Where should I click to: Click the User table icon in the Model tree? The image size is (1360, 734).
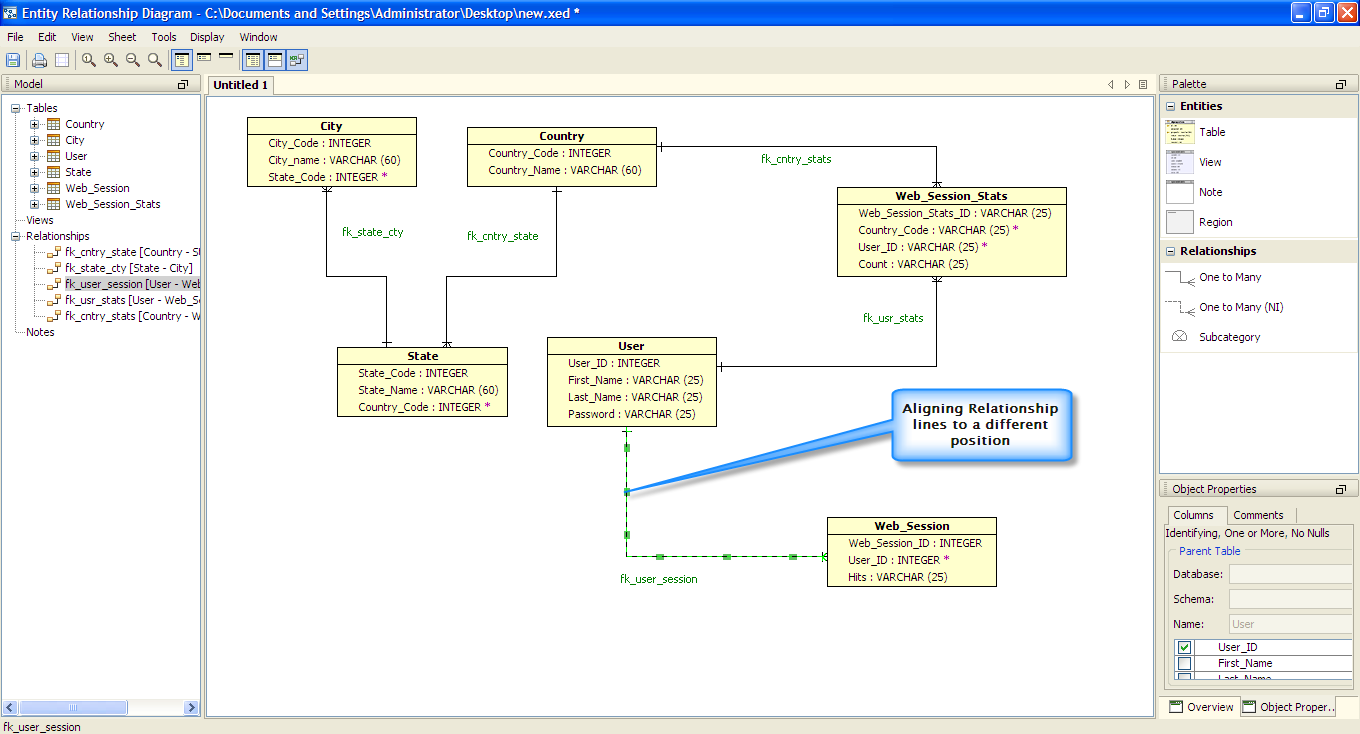pos(54,156)
